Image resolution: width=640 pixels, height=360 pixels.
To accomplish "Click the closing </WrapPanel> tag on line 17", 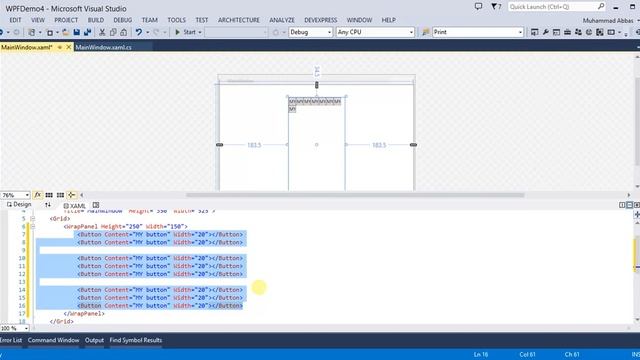I will point(84,313).
